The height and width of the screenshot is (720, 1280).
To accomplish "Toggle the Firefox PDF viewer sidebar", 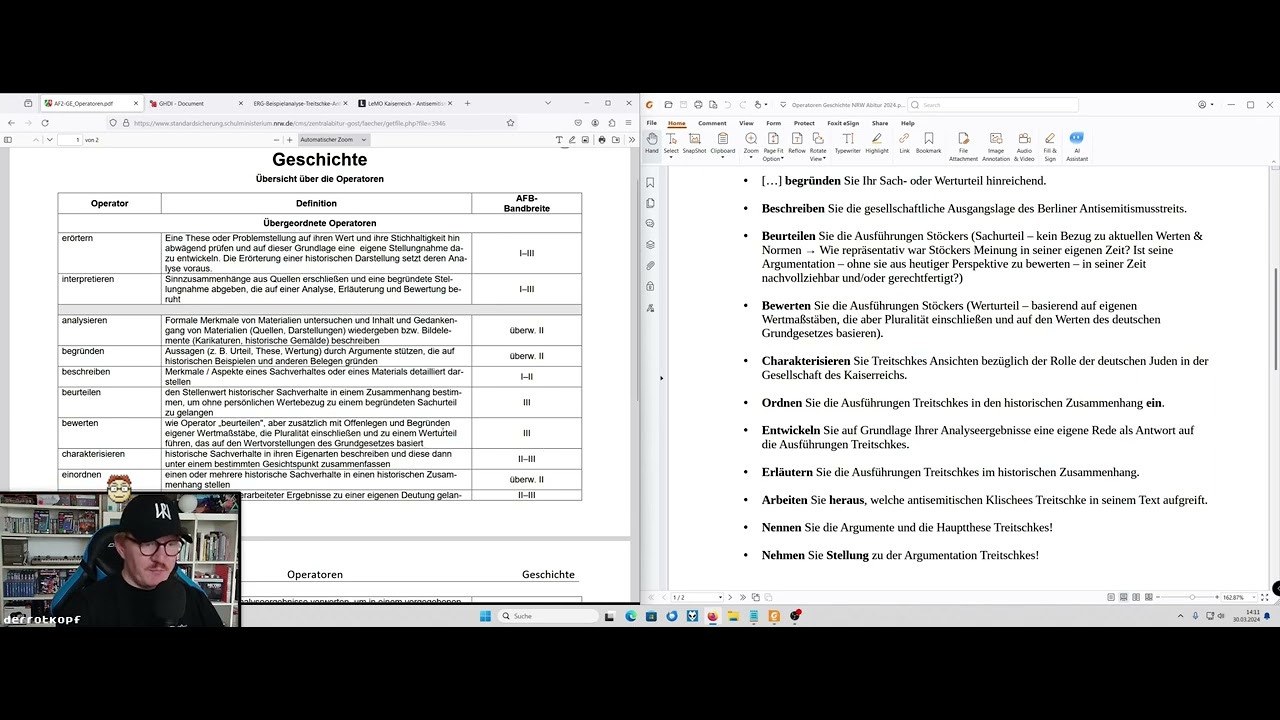I will 8,140.
